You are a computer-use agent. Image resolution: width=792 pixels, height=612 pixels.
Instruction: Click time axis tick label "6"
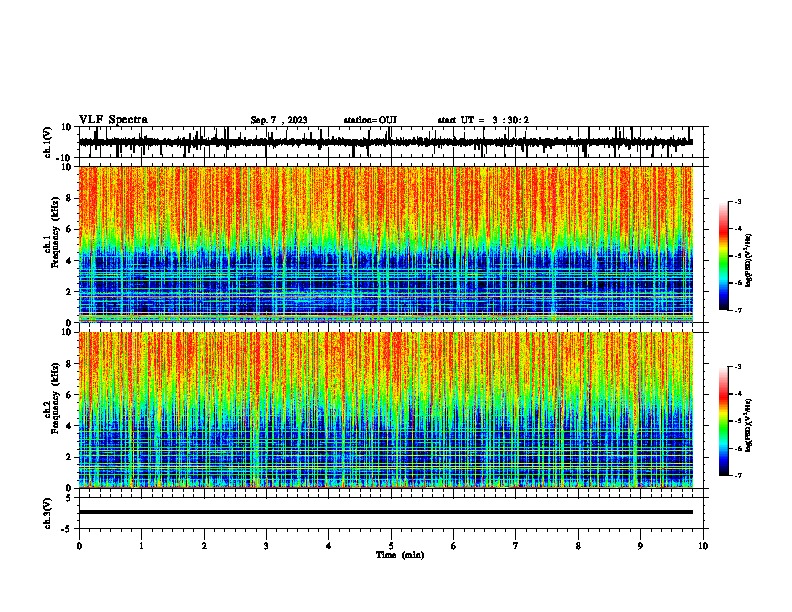click(x=453, y=546)
